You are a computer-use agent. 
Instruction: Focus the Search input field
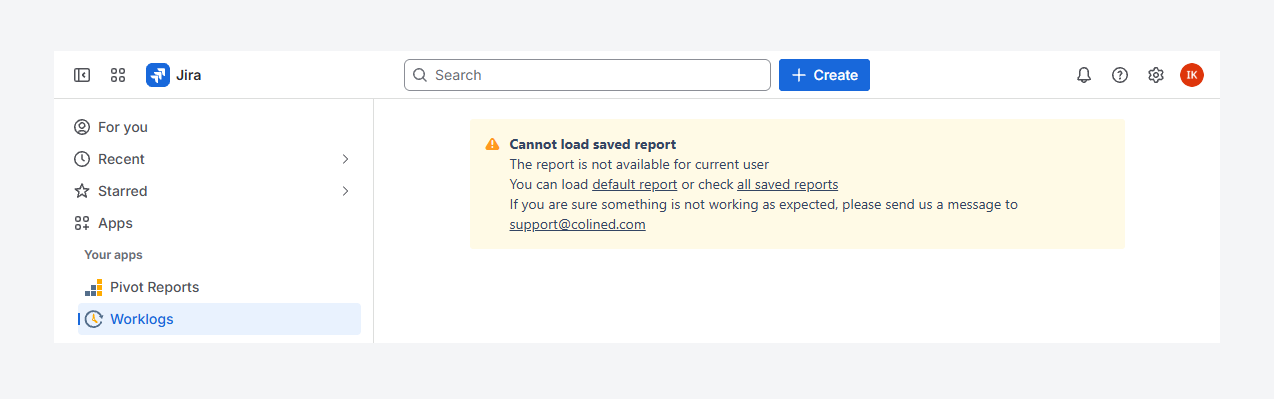point(587,75)
